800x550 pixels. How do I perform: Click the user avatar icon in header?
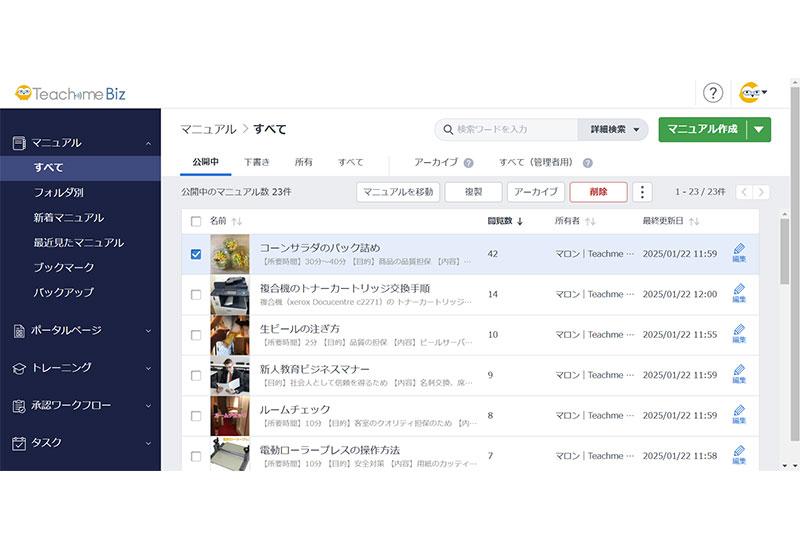pyautogui.click(x=751, y=93)
